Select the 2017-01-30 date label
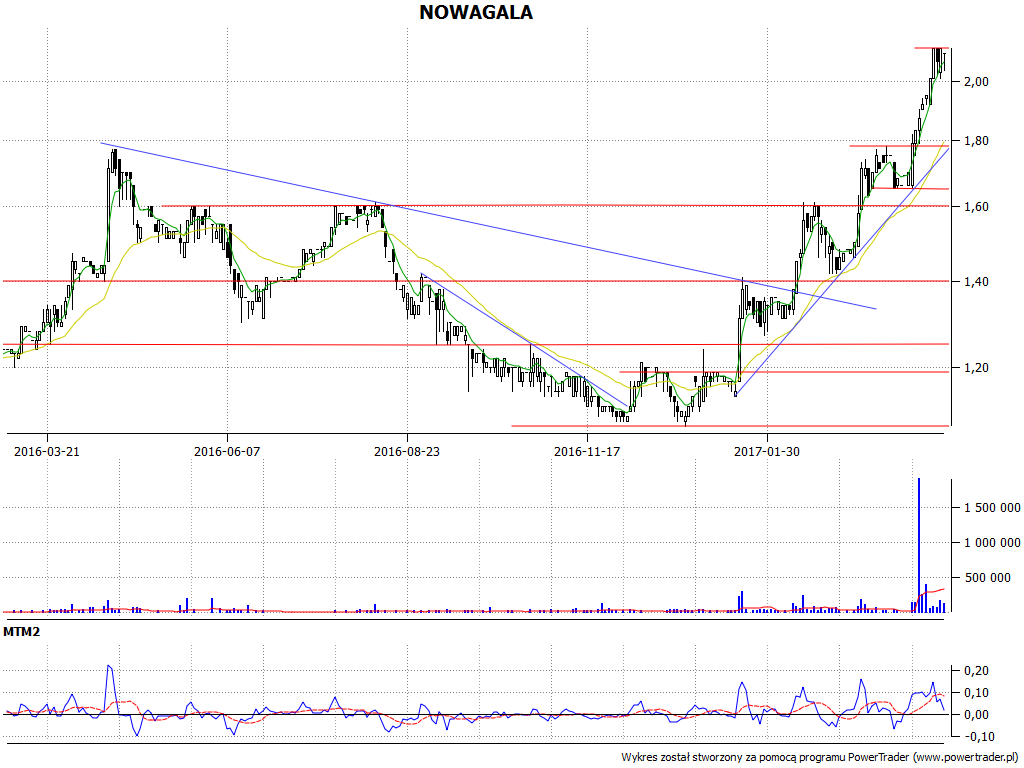 pyautogui.click(x=767, y=451)
